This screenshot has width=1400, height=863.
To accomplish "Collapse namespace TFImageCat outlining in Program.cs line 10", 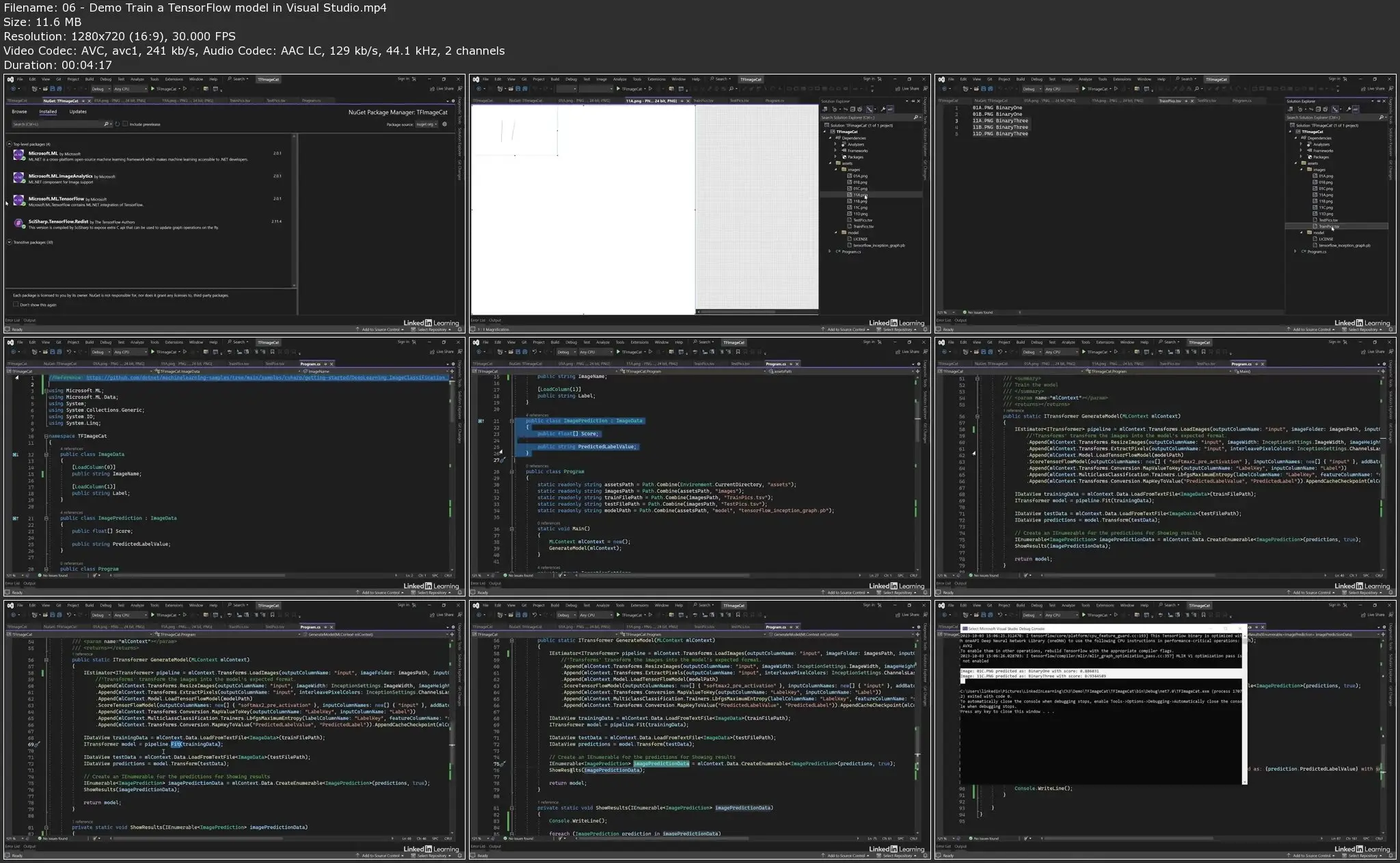I will (x=46, y=436).
